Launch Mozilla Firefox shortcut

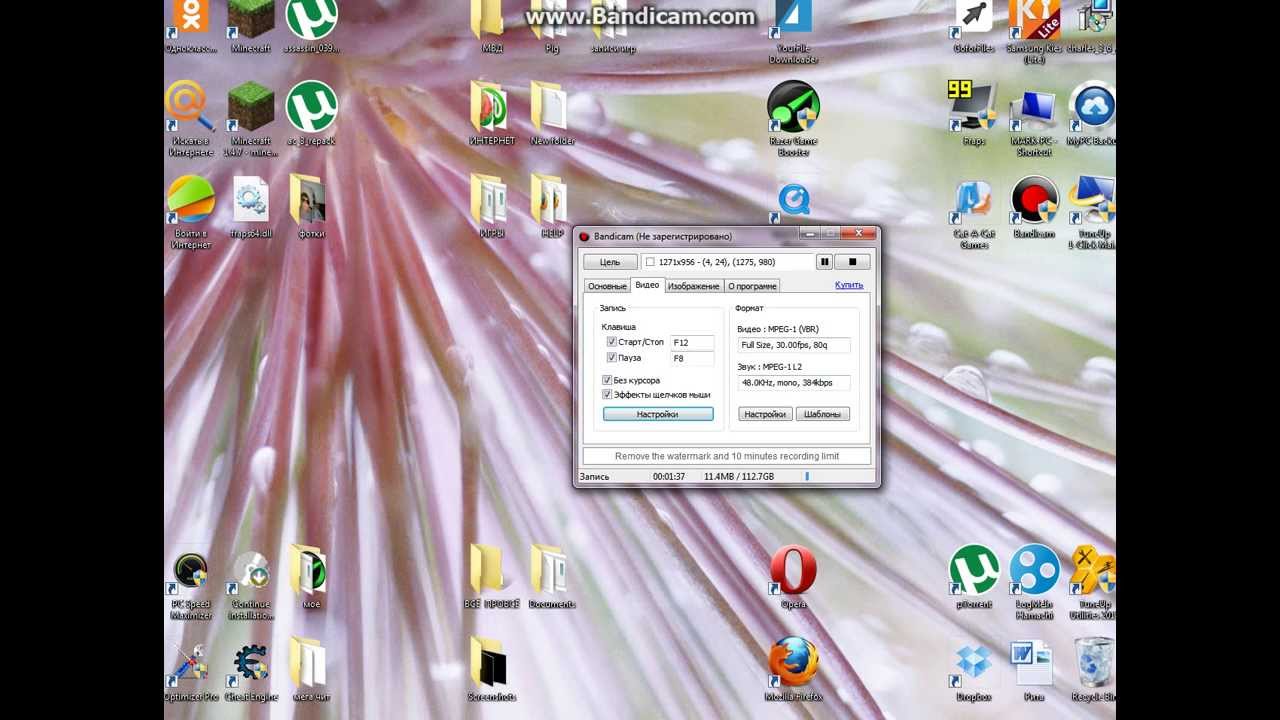click(x=793, y=670)
